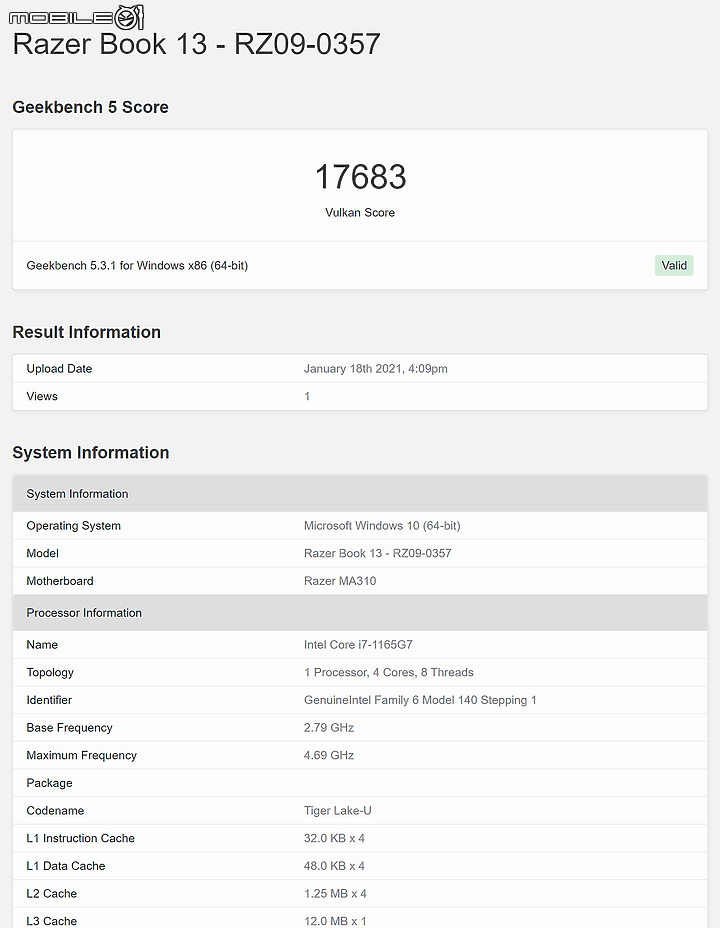Select the 'Operating System' row label
The width and height of the screenshot is (720, 928).
pos(73,526)
